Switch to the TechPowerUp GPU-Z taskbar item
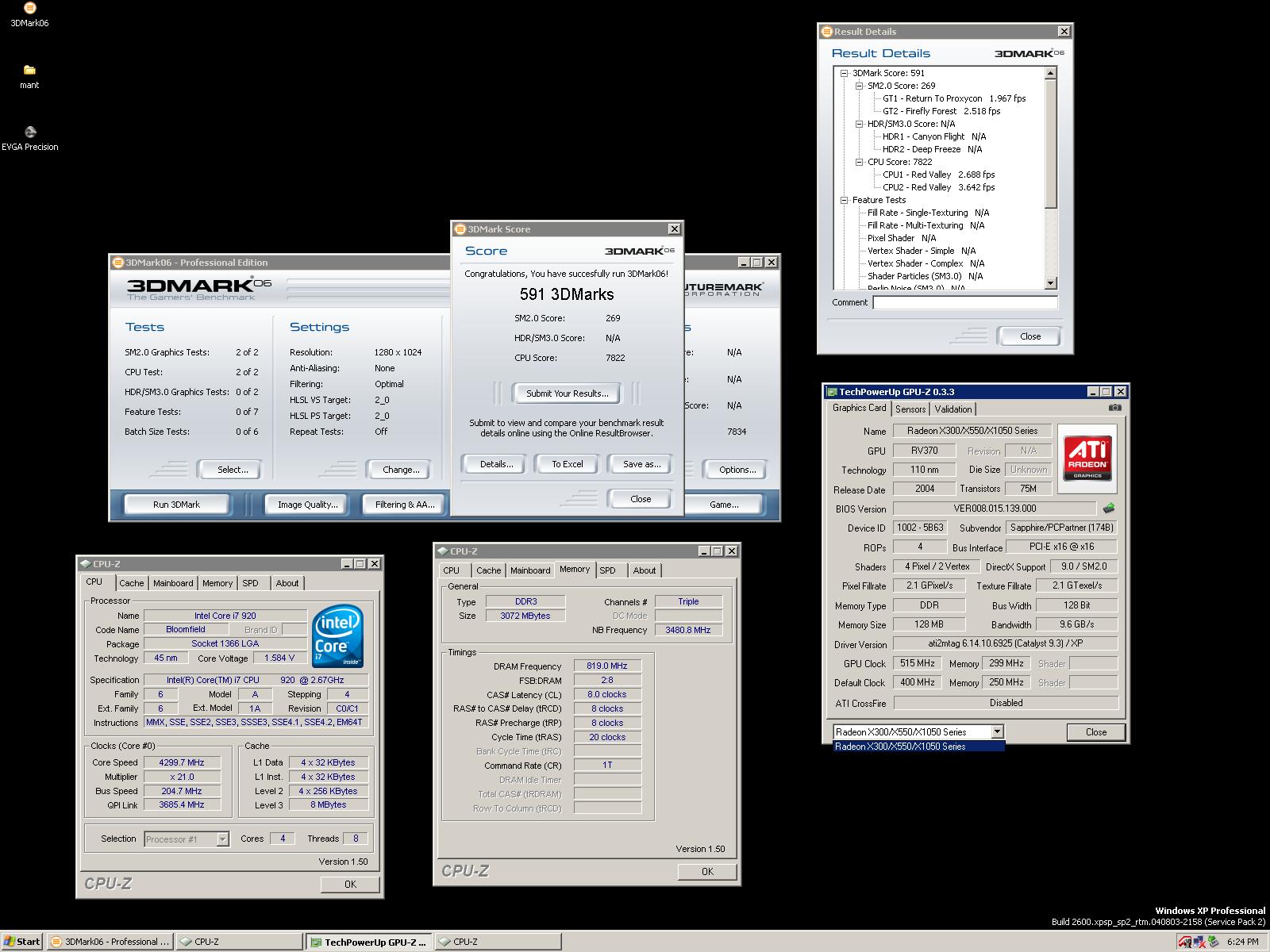The image size is (1270, 952). [x=369, y=942]
